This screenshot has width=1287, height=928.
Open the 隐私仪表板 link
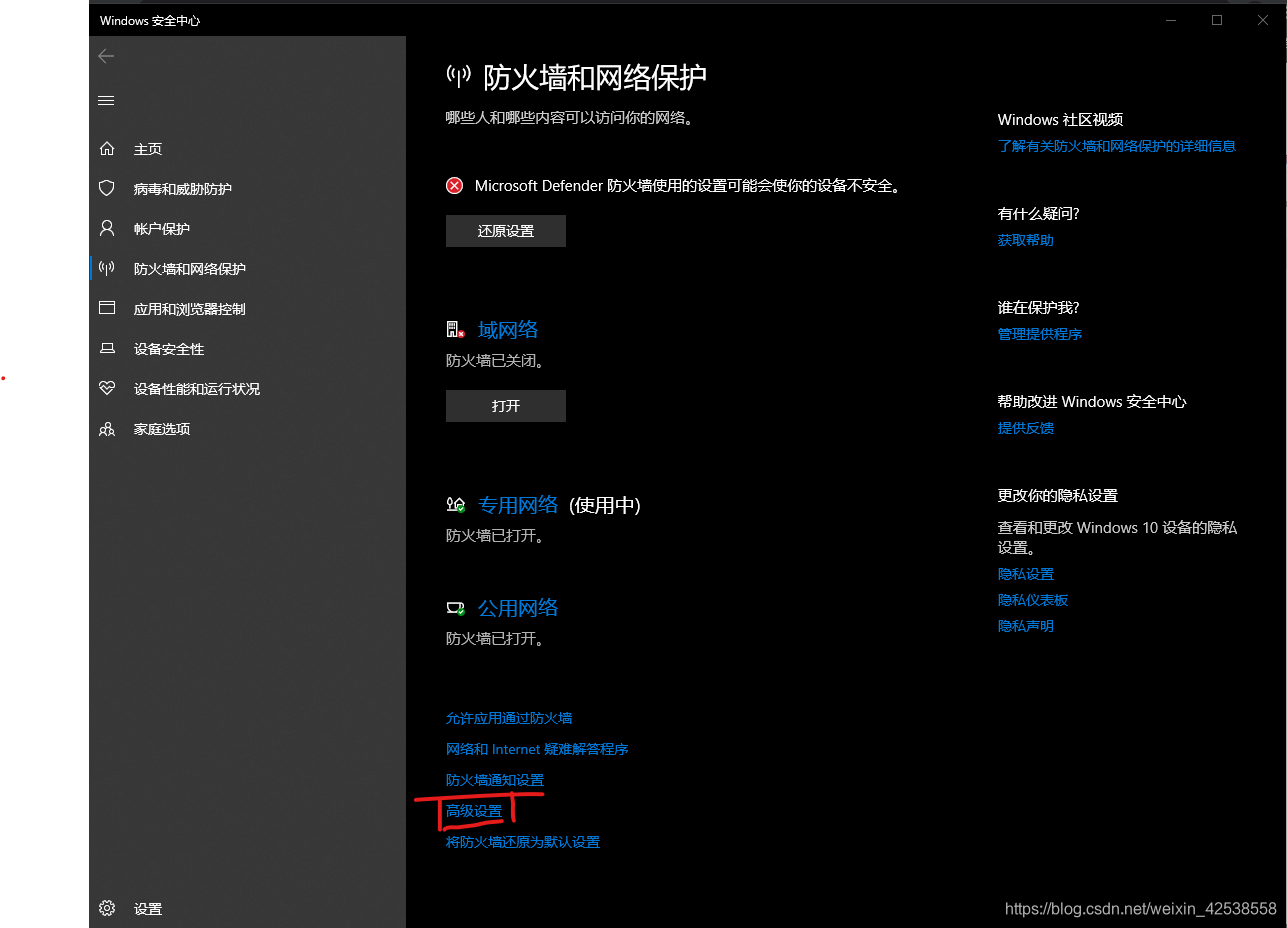coord(1033,600)
